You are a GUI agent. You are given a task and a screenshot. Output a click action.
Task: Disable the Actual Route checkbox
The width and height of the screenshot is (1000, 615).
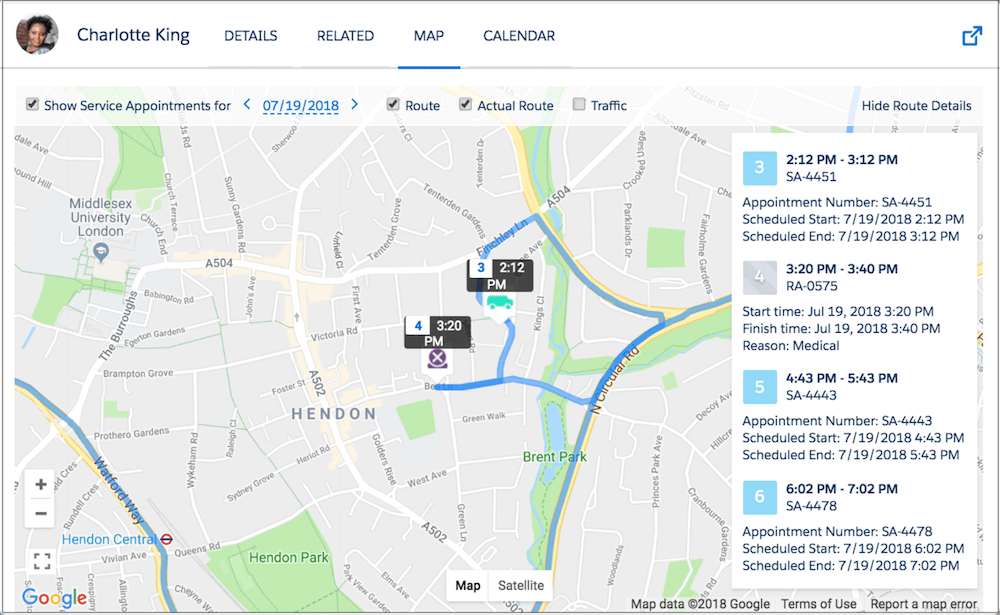[x=465, y=104]
